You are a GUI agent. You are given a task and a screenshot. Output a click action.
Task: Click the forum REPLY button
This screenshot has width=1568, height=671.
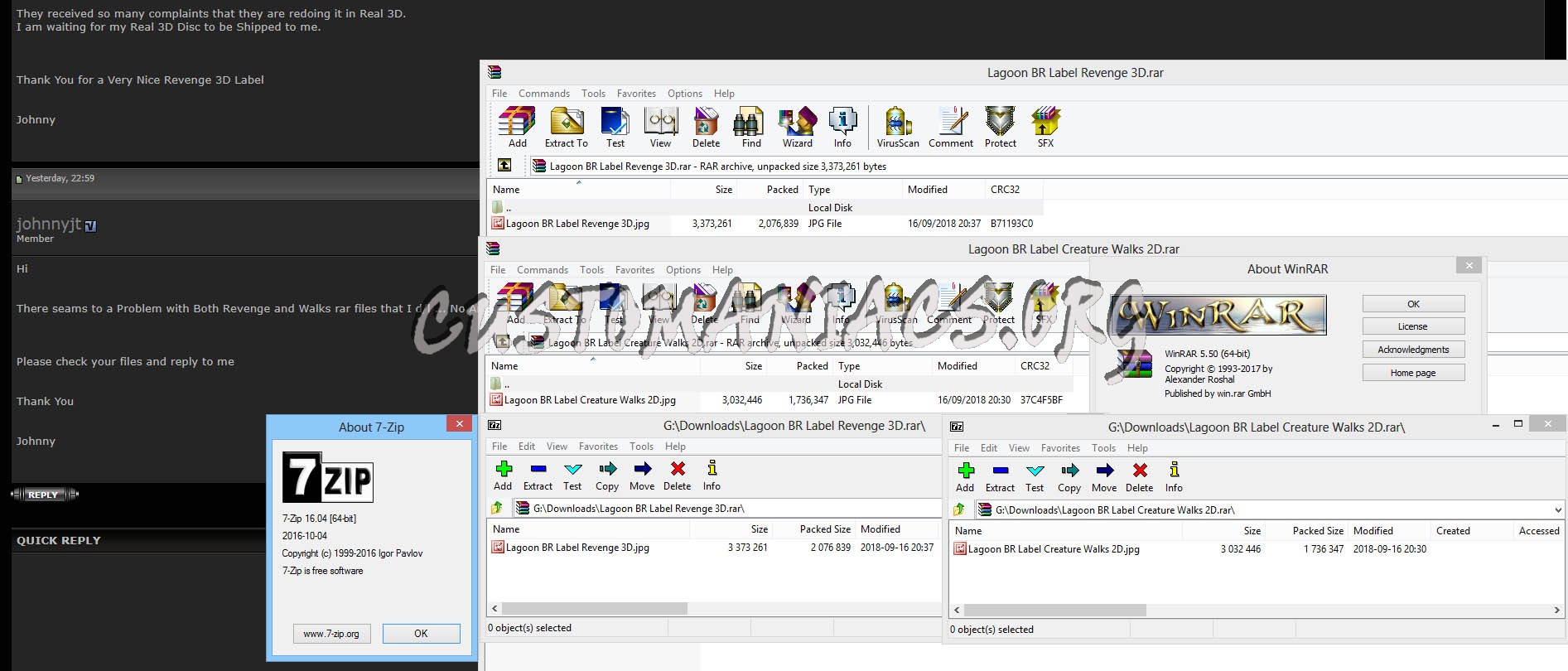[45, 495]
